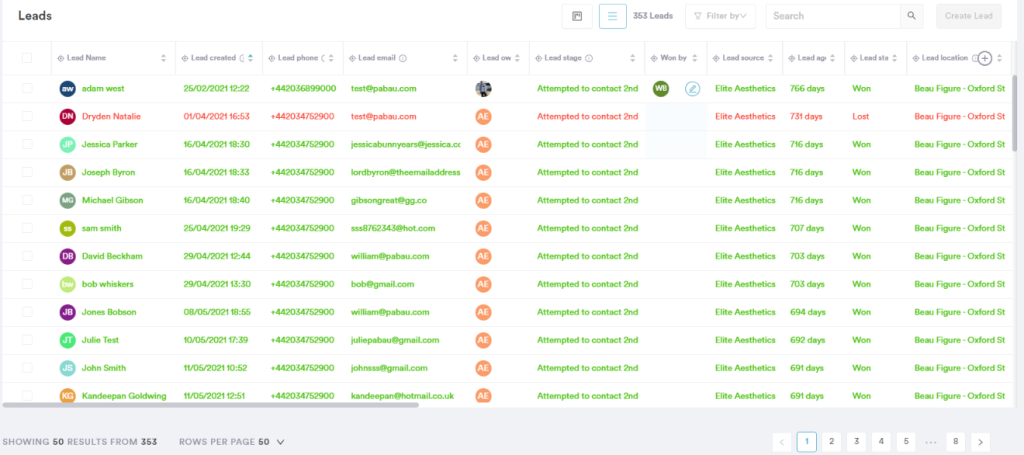
Task: Click the search magnifier icon
Action: coord(911,16)
